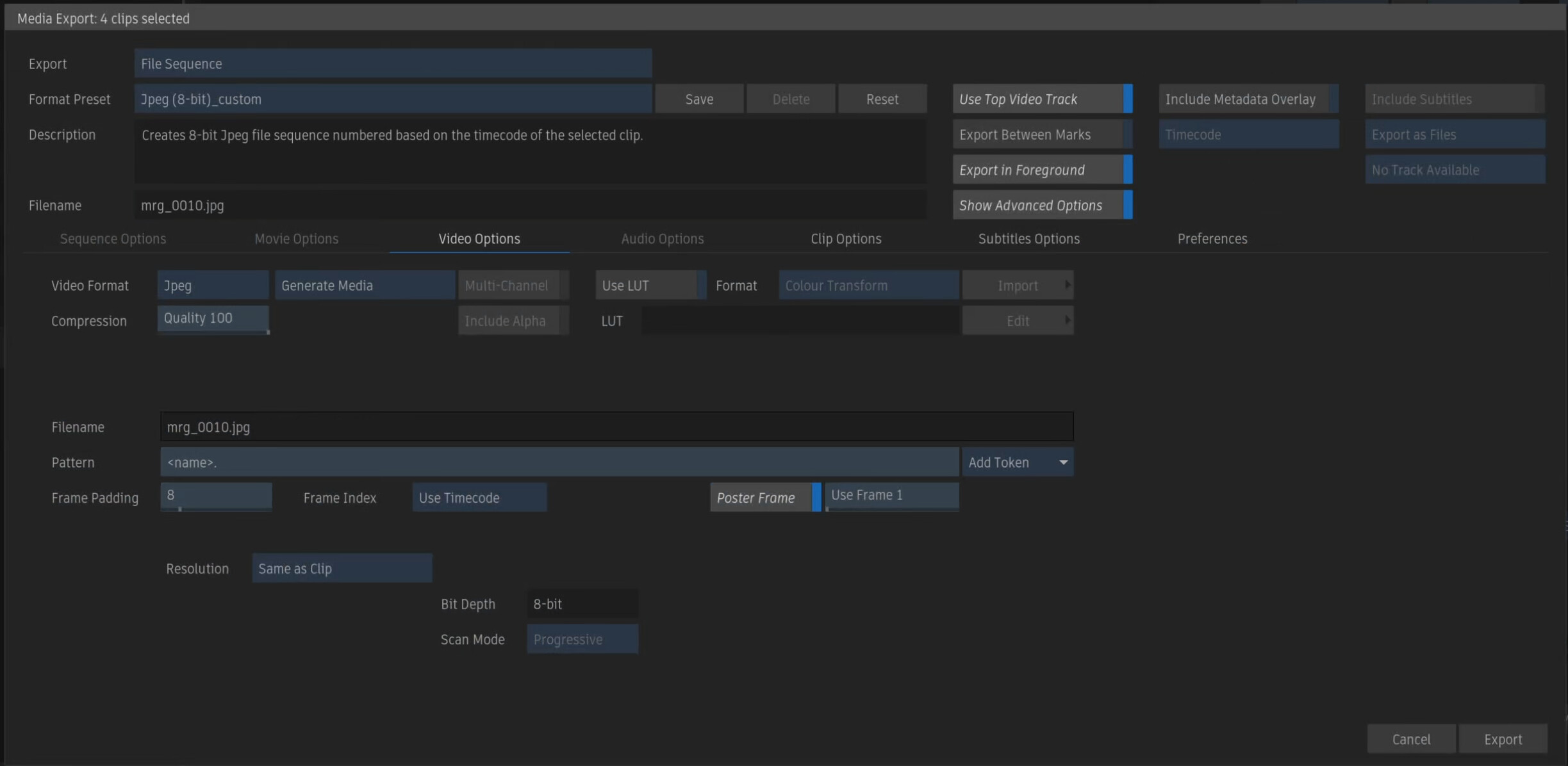Screen dimensions: 1568x766
Task: Switch to the Clip Options tab
Action: 846,239
